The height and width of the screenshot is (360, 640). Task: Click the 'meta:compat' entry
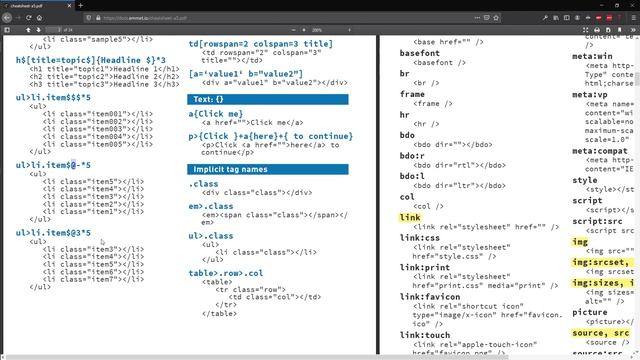point(600,151)
